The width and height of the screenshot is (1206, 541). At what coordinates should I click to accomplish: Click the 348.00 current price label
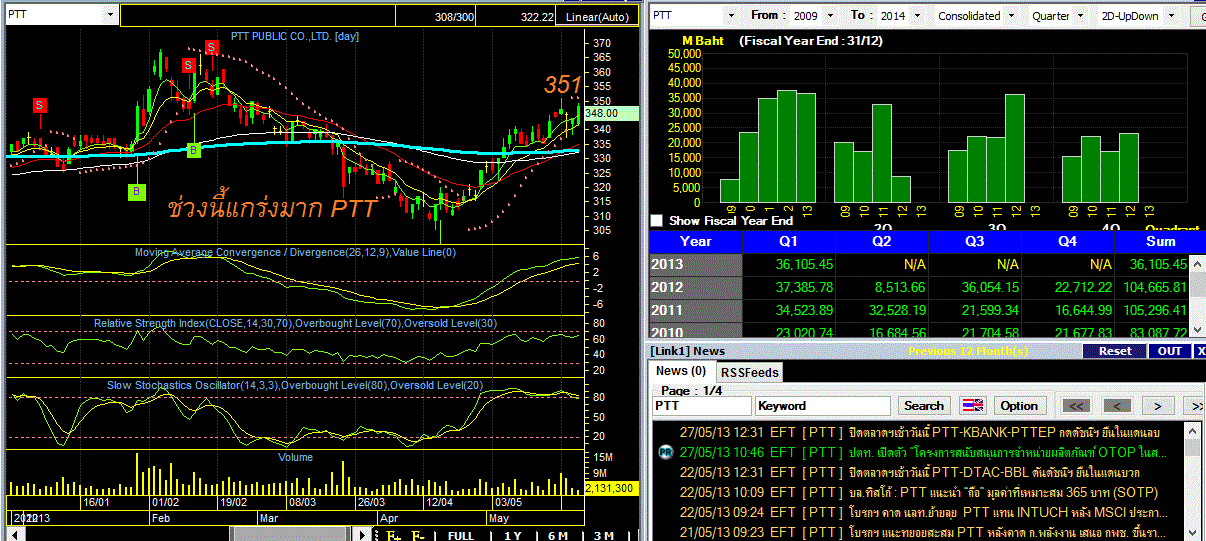click(613, 113)
